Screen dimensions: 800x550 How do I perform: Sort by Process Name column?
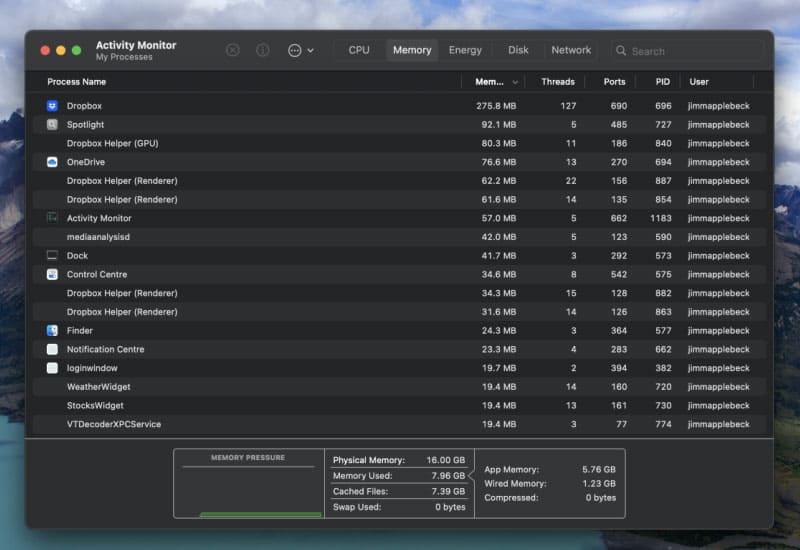77,82
